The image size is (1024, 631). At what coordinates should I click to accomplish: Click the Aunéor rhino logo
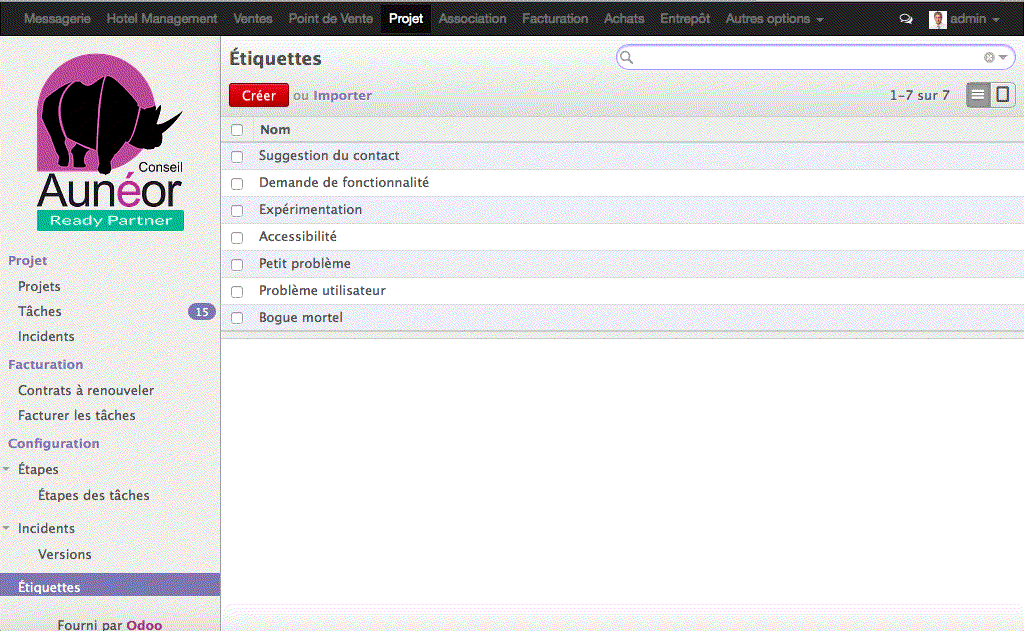(110, 140)
